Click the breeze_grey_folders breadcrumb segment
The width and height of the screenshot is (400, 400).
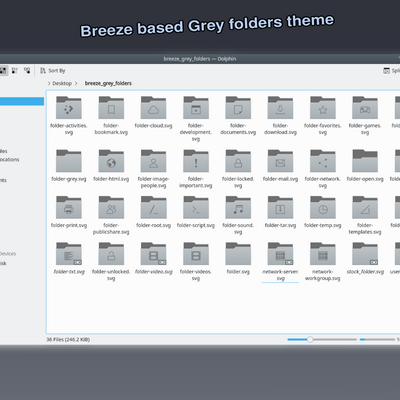pyautogui.click(x=108, y=83)
